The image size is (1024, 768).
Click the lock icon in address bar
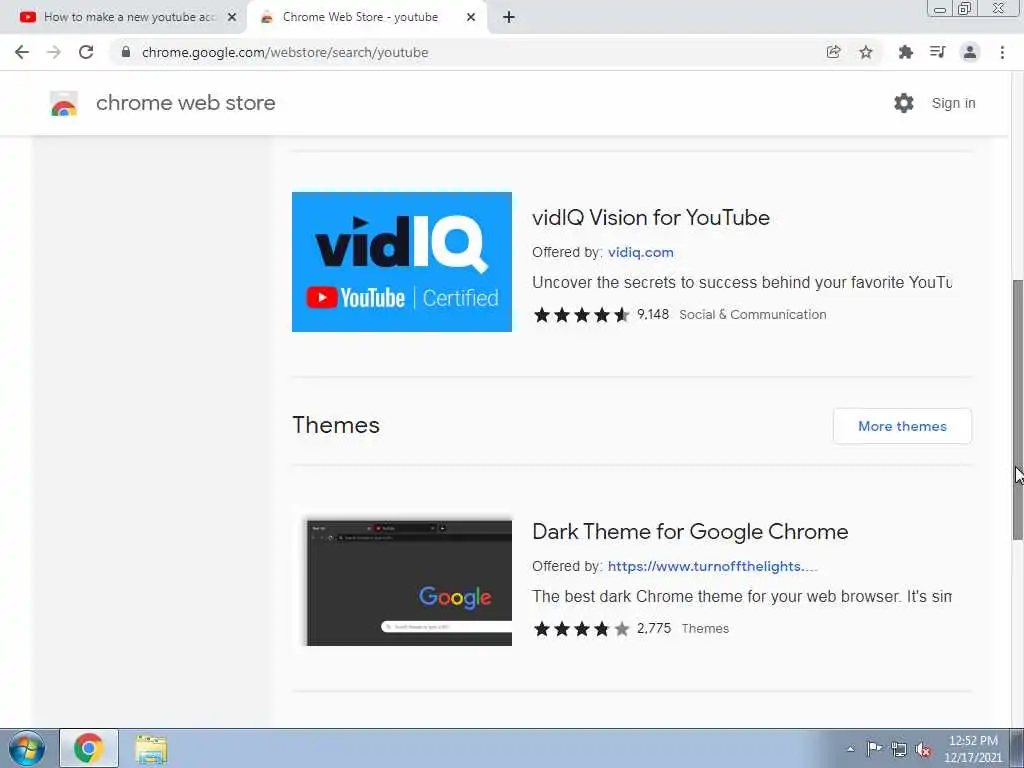[x=126, y=52]
